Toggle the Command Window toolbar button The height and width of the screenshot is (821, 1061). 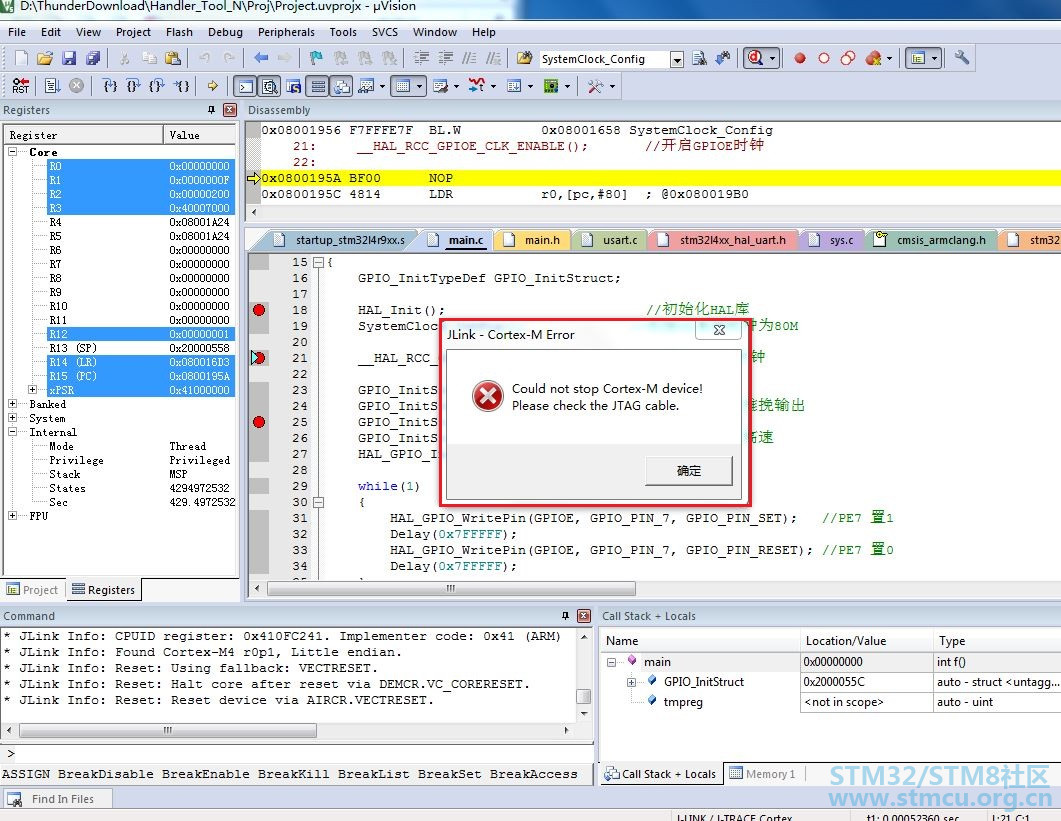click(245, 87)
